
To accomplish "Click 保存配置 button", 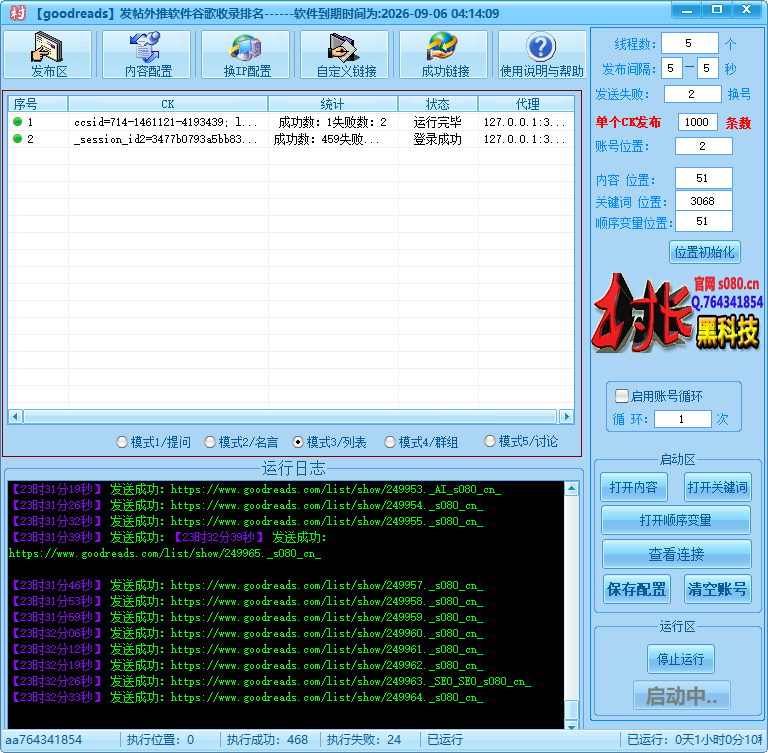I will [x=636, y=589].
